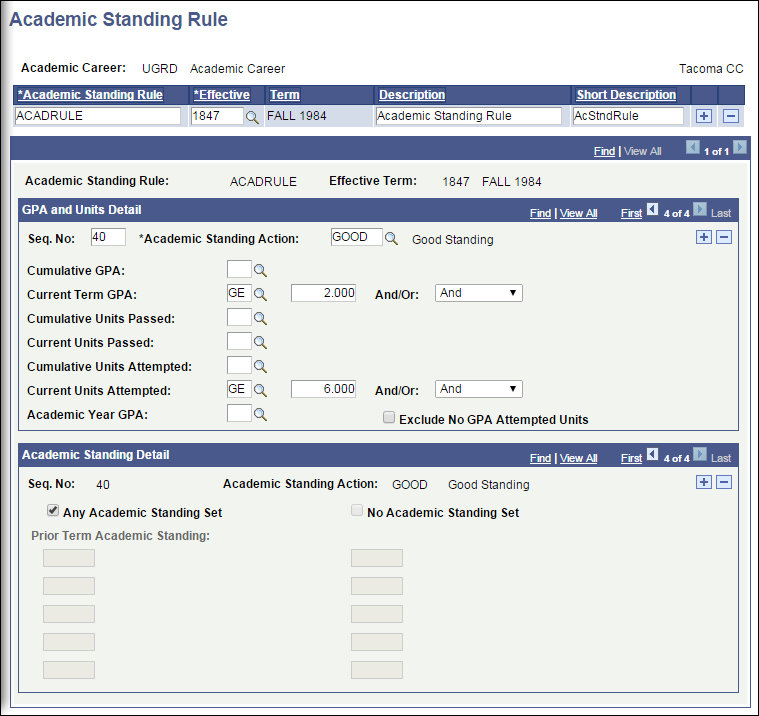
Task: Delete the Academic Standing Detail row
Action: 724,482
